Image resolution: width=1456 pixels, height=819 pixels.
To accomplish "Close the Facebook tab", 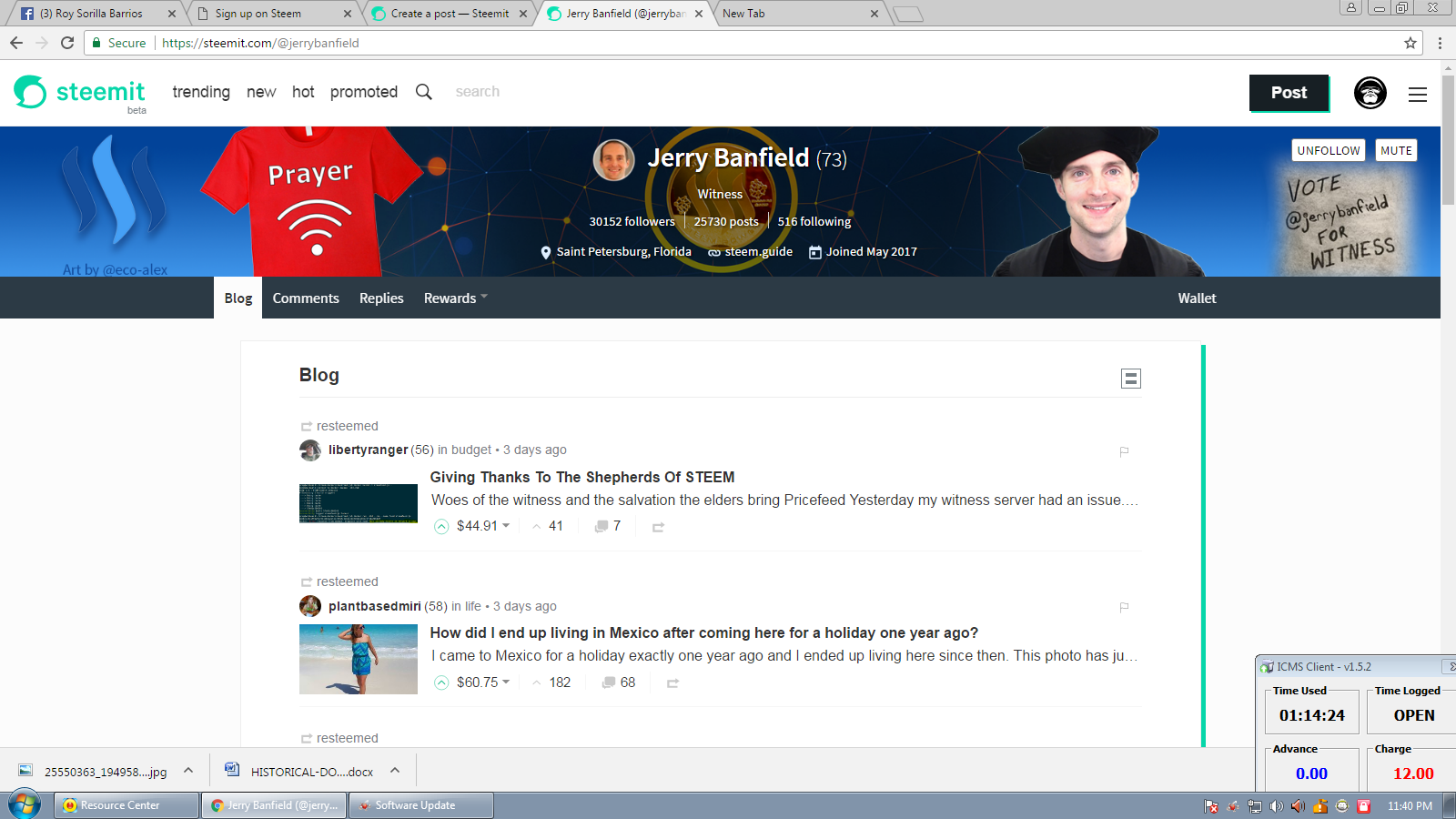I will [172, 14].
